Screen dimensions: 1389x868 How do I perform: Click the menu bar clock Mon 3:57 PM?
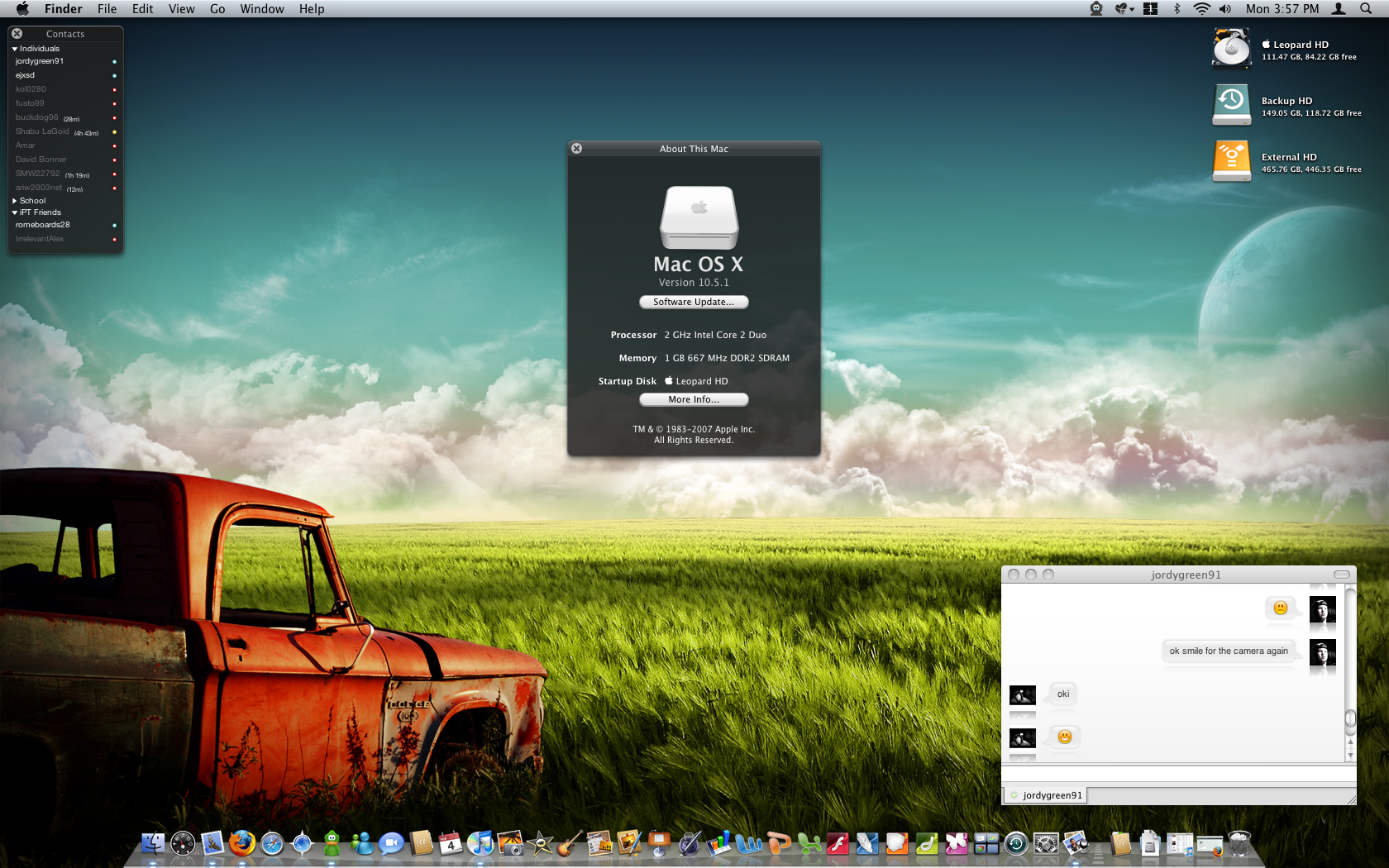(1282, 8)
